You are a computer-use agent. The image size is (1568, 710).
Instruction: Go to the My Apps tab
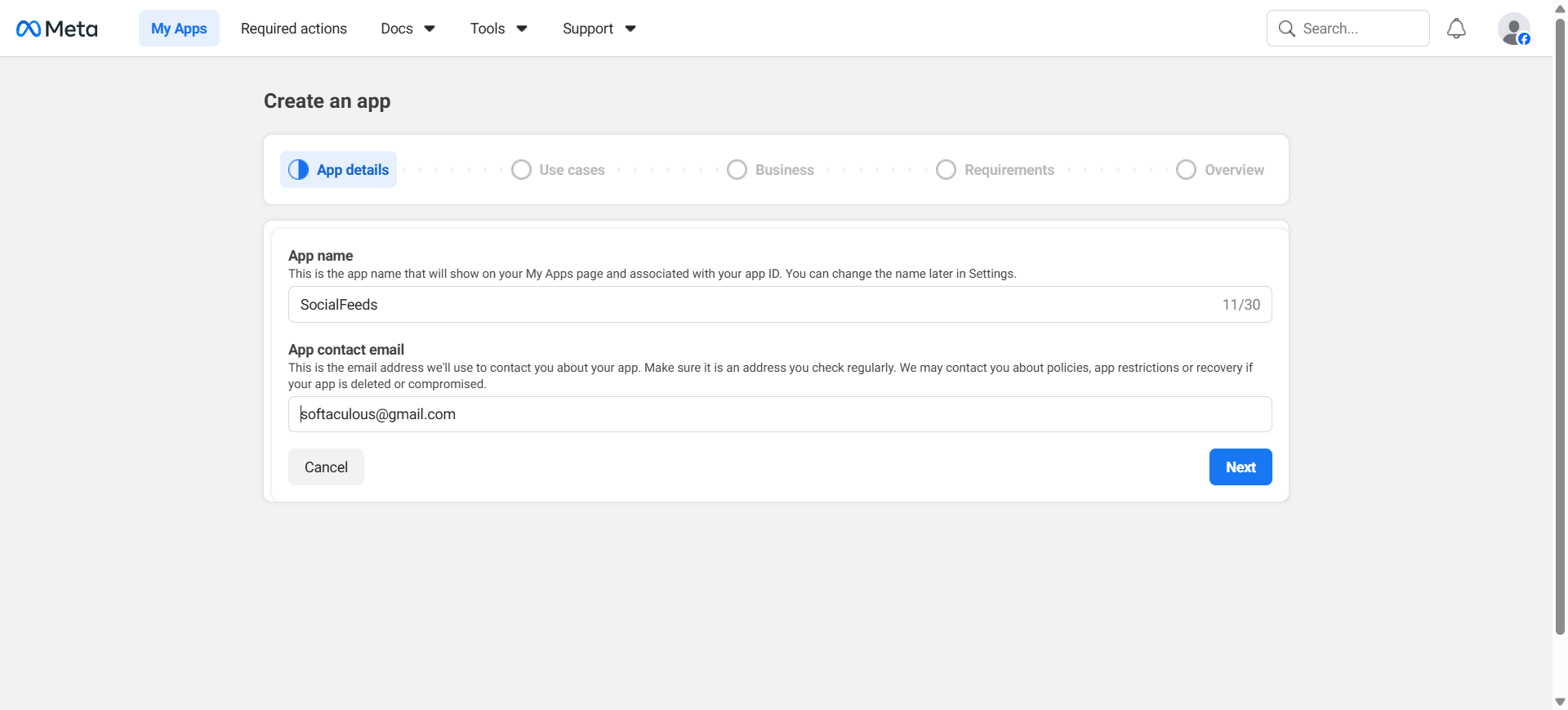point(179,29)
